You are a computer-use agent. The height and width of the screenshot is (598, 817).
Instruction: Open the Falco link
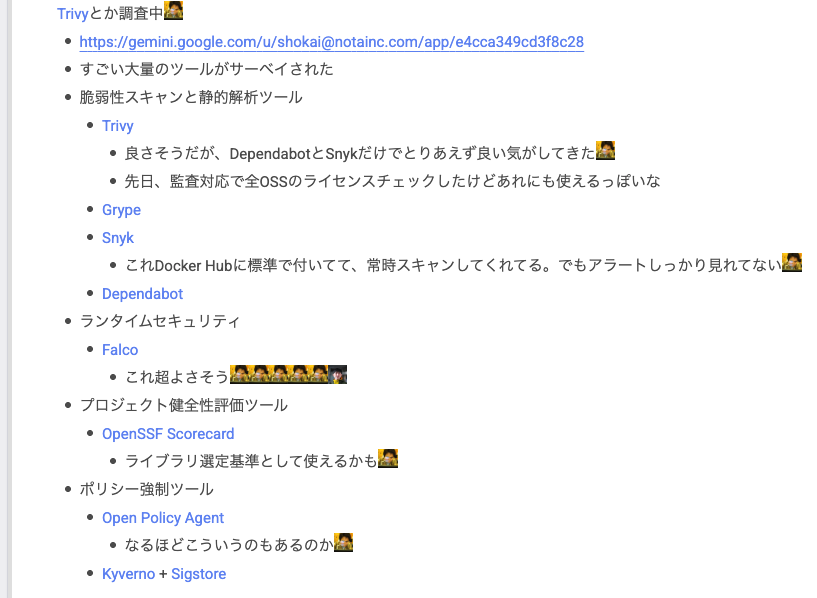pos(120,350)
